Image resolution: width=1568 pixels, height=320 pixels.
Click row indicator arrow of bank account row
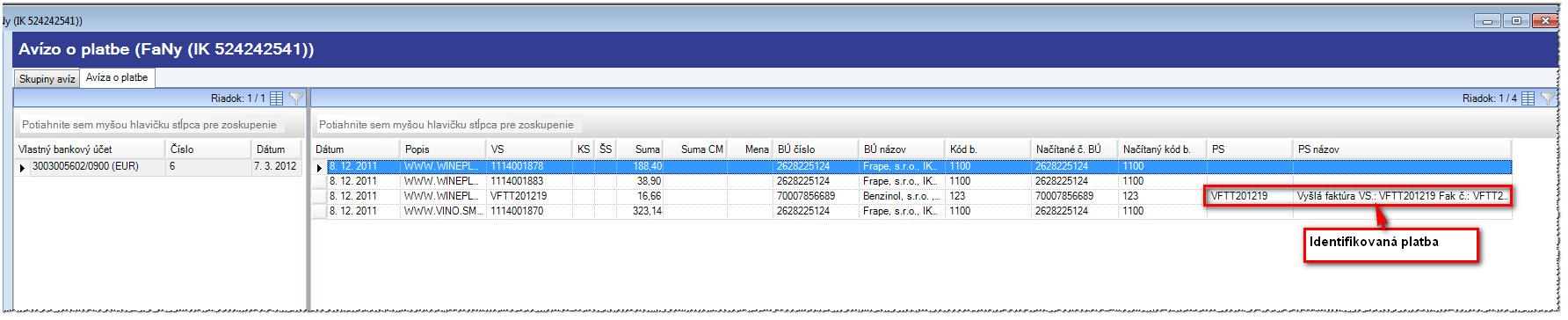(x=22, y=167)
